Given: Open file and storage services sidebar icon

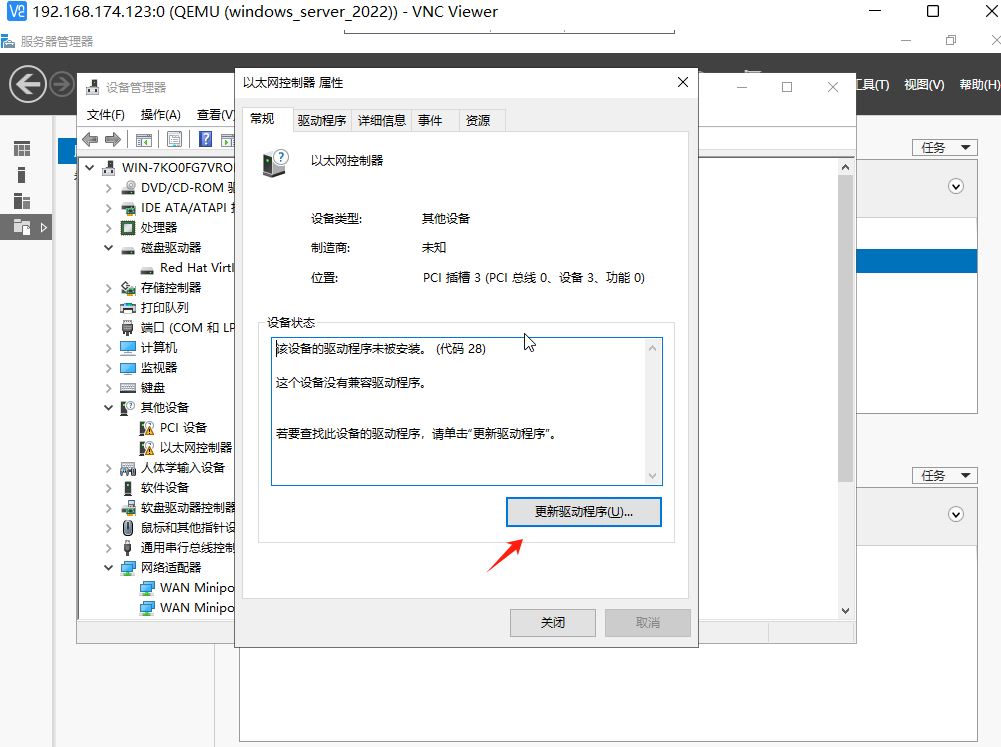Looking at the screenshot, I should coord(22,227).
